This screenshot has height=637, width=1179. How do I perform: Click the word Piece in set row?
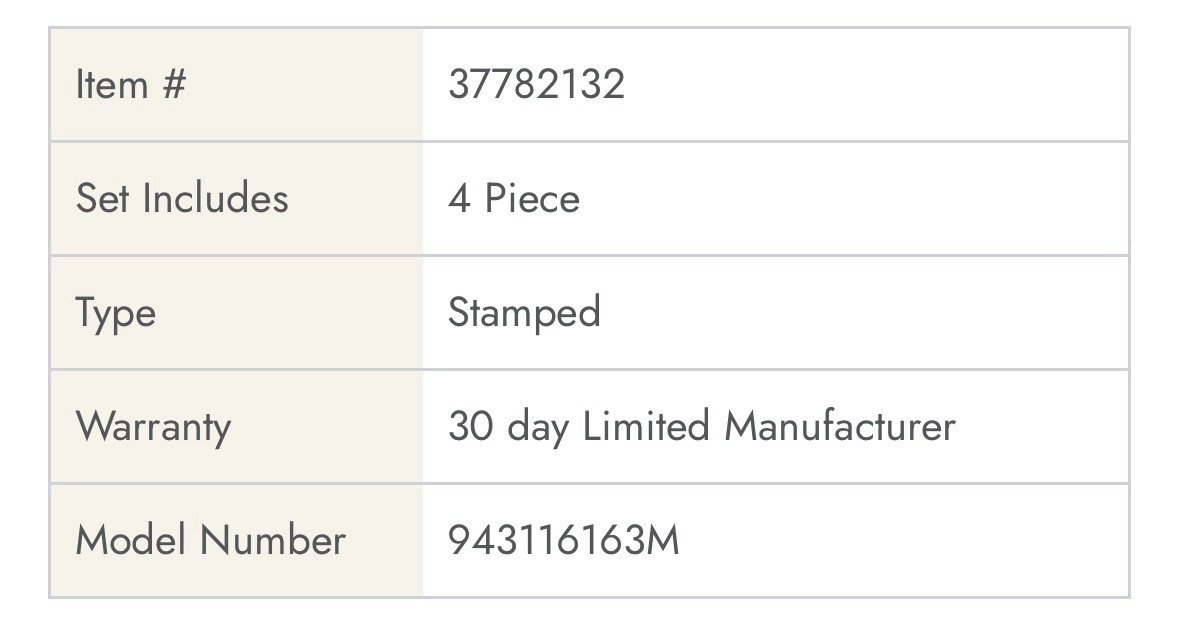(x=532, y=199)
